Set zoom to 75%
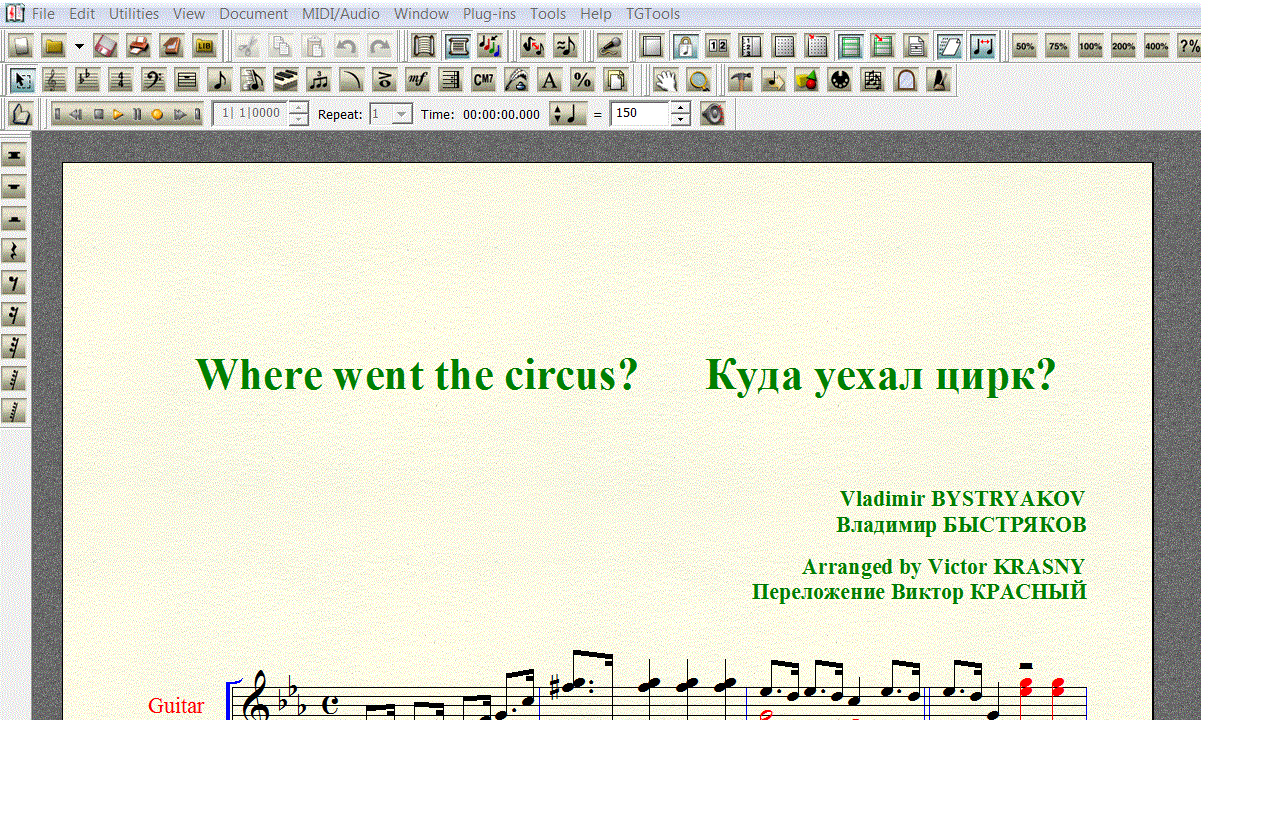 pyautogui.click(x=1058, y=46)
